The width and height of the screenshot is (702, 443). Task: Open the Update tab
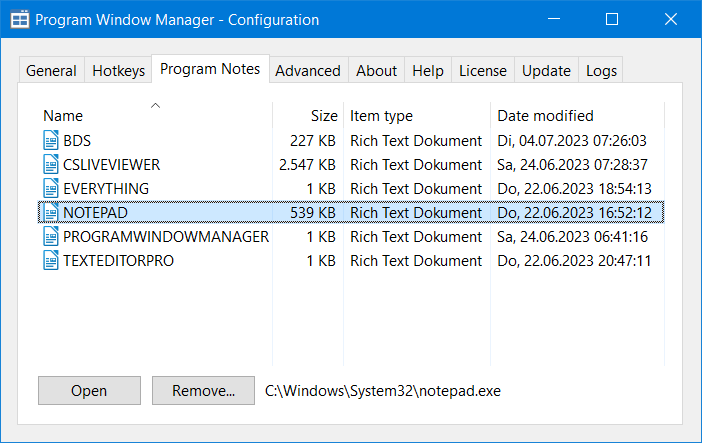(x=546, y=70)
